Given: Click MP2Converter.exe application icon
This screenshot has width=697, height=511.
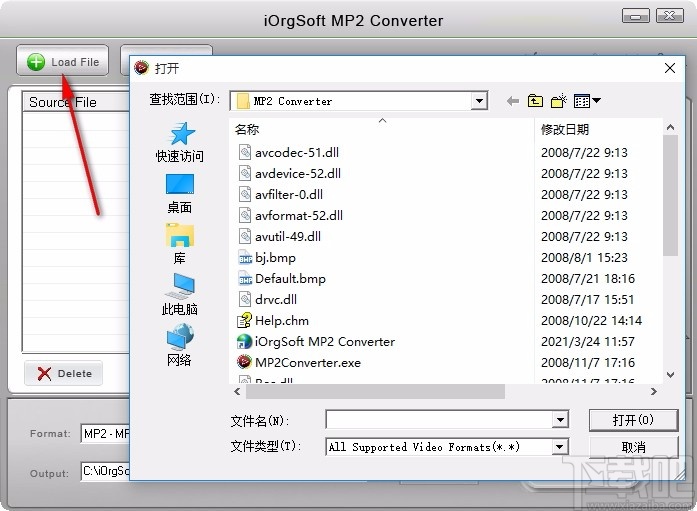Looking at the screenshot, I should (244, 362).
